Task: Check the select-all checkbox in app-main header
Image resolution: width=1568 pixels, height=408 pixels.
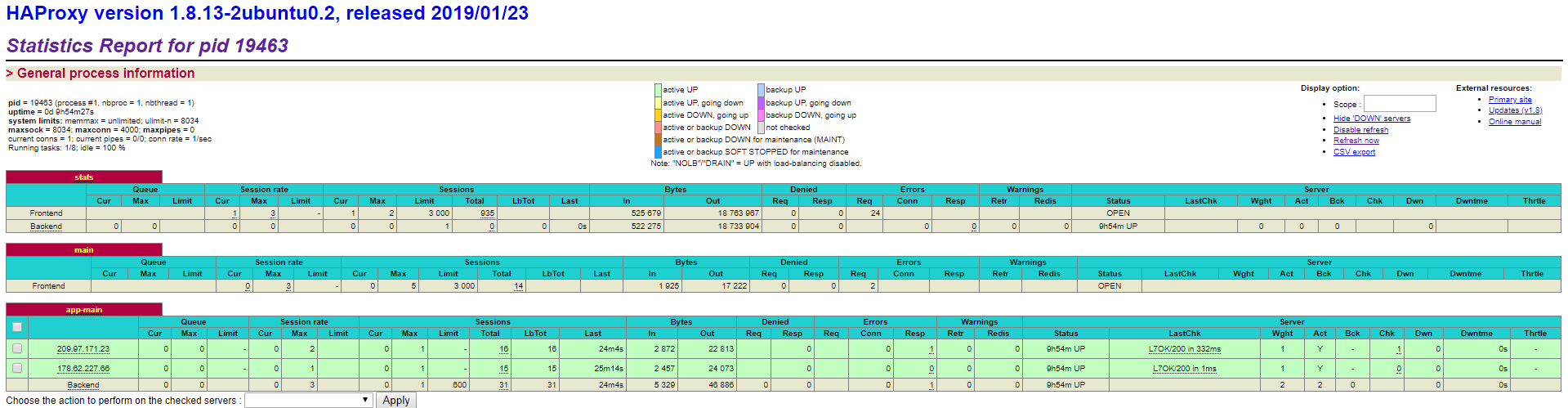Action: pos(17,327)
